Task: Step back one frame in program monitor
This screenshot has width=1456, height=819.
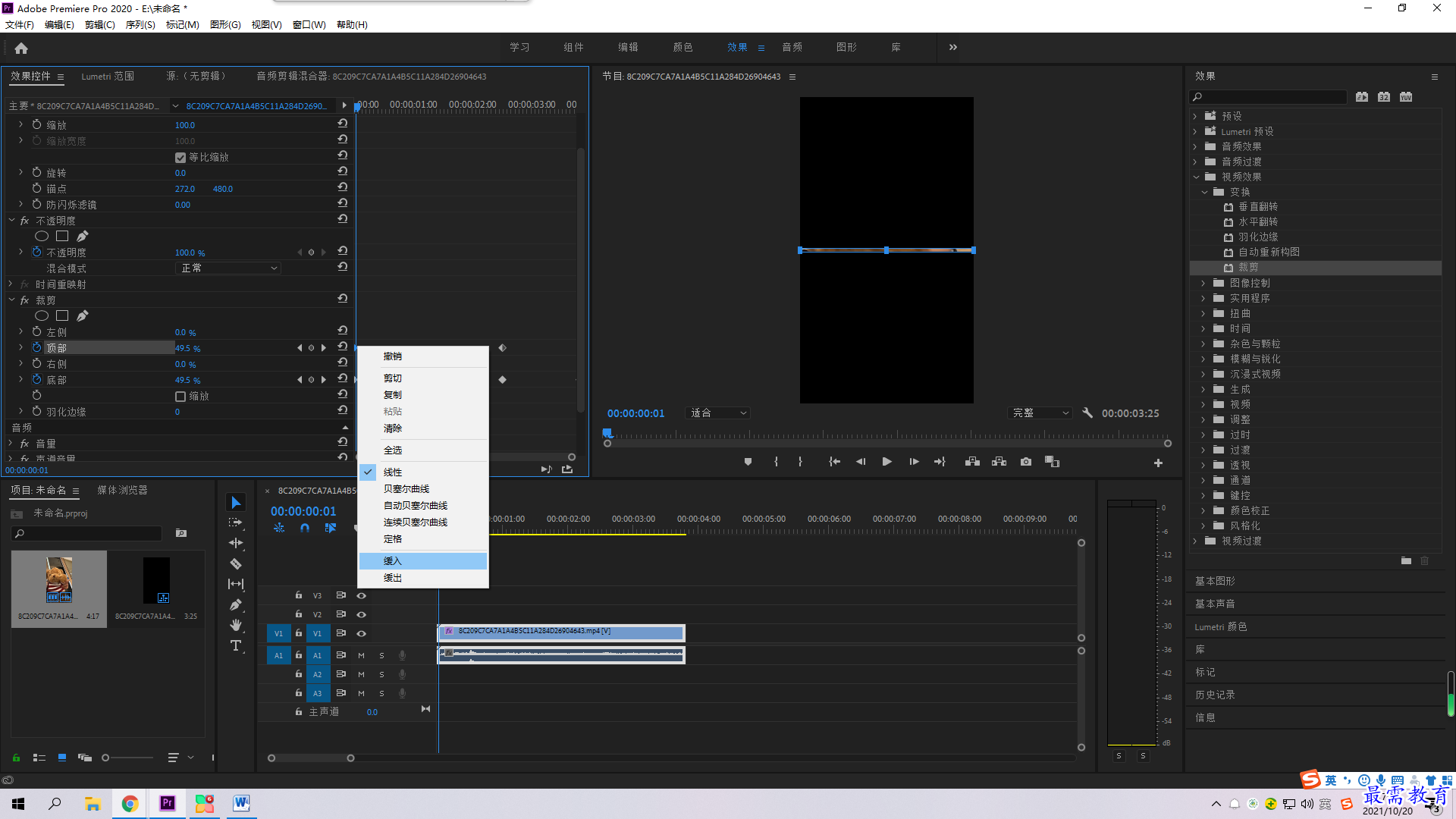Action: click(x=860, y=462)
